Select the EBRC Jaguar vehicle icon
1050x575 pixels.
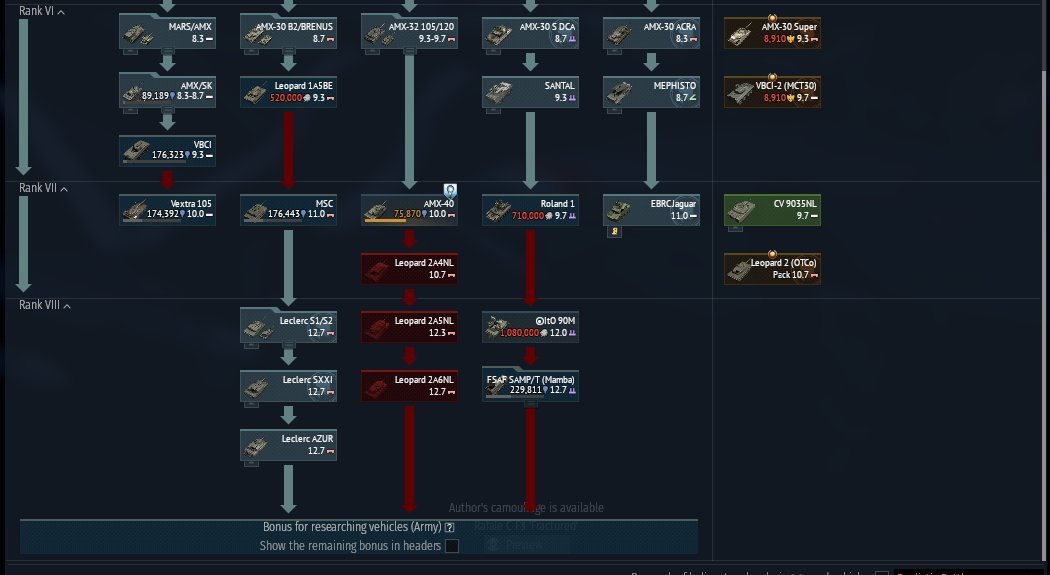[x=619, y=211]
